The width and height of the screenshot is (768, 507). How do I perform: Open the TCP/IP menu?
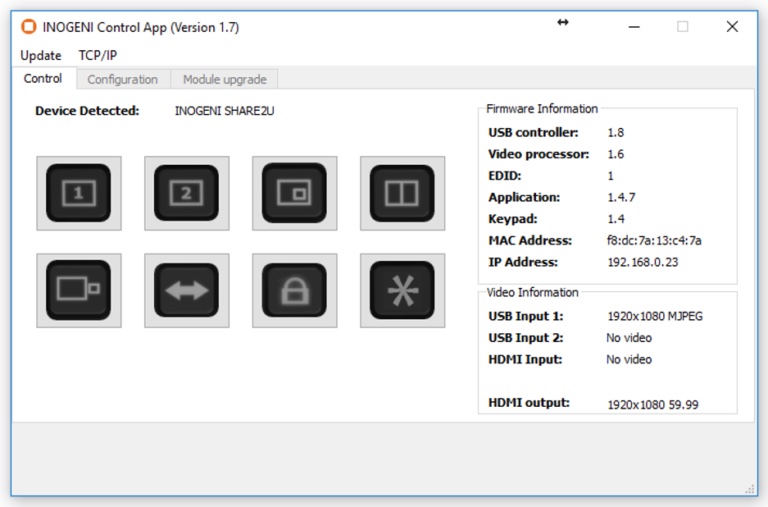(98, 55)
